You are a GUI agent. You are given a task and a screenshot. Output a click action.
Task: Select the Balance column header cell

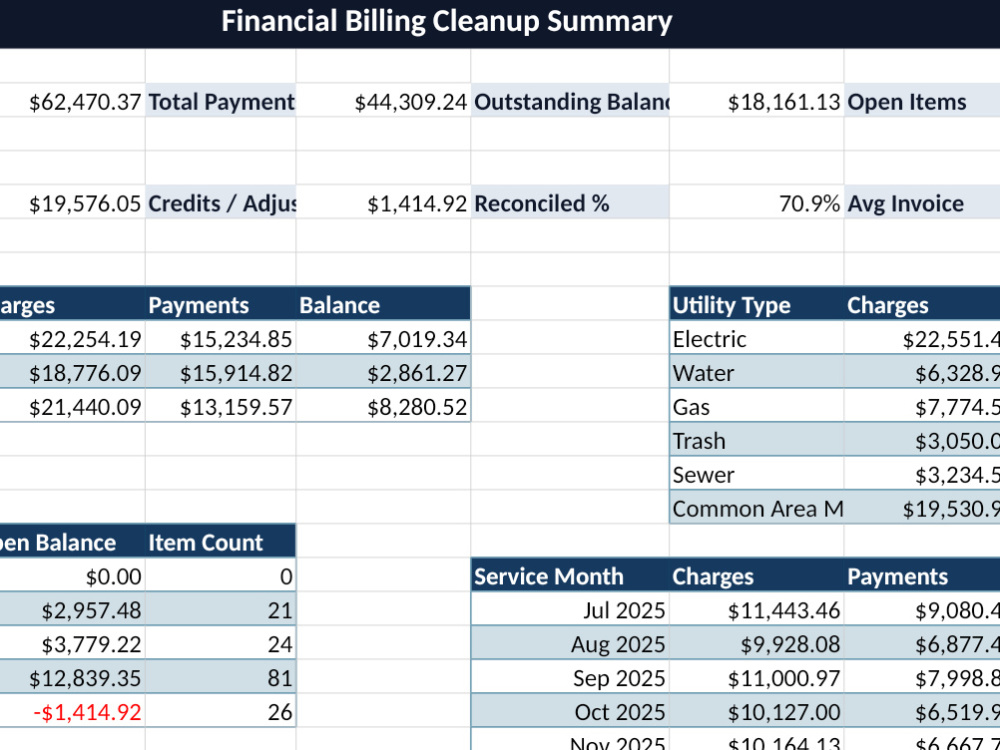(383, 305)
